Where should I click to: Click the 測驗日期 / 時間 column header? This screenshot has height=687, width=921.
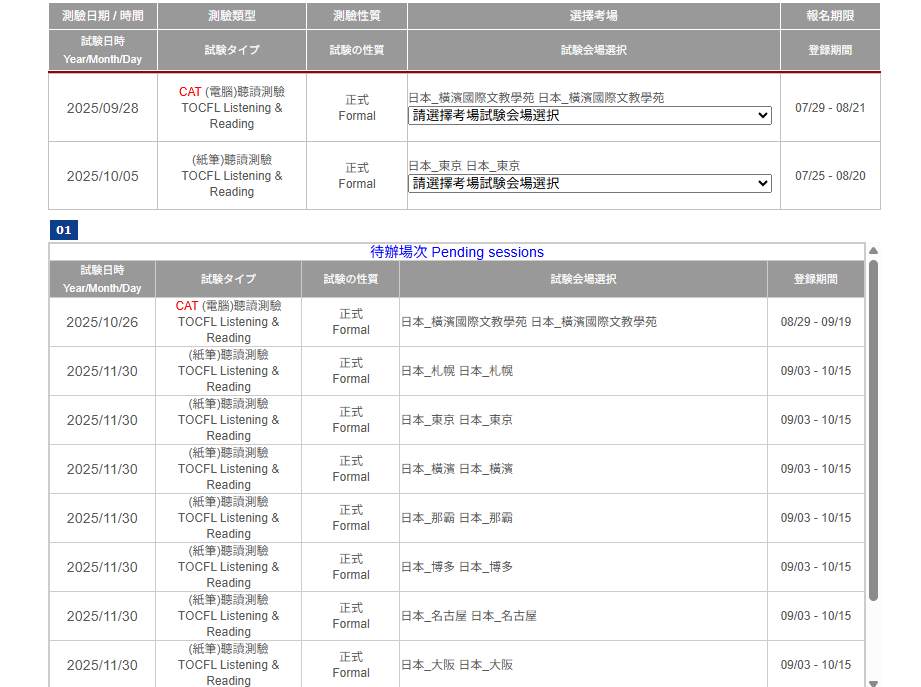[x=103, y=16]
